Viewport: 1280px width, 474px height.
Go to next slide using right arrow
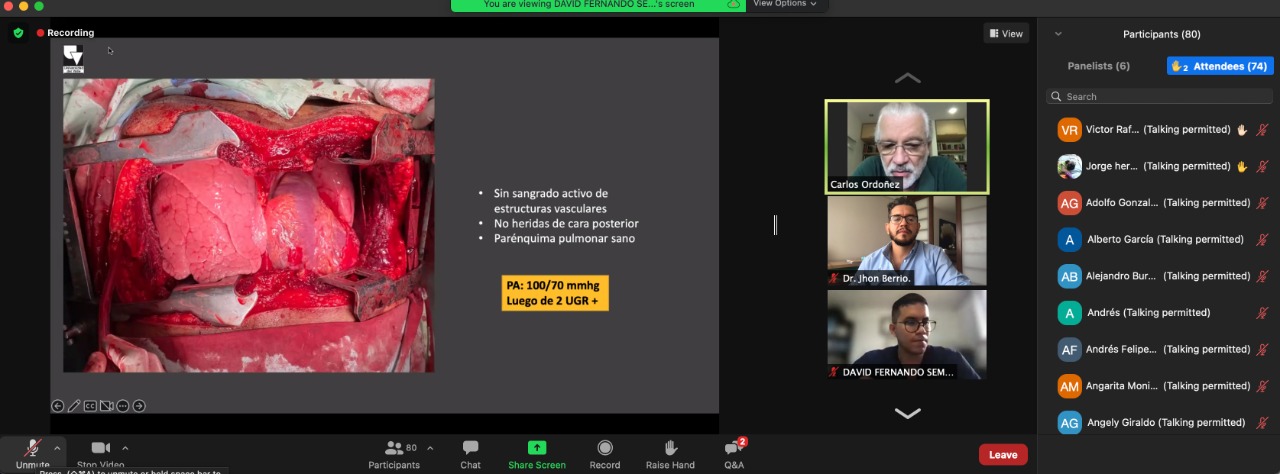(x=139, y=406)
